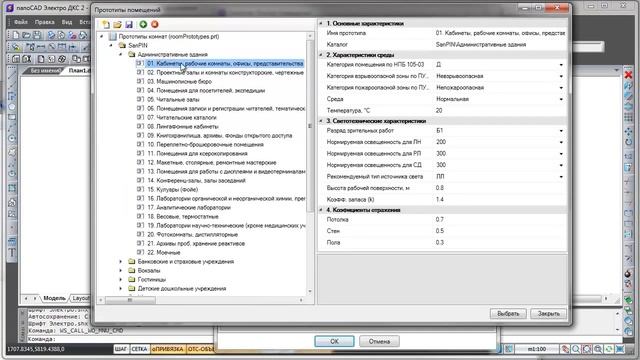Click the open file icon in nanoCAD toolbar

tap(26, 35)
